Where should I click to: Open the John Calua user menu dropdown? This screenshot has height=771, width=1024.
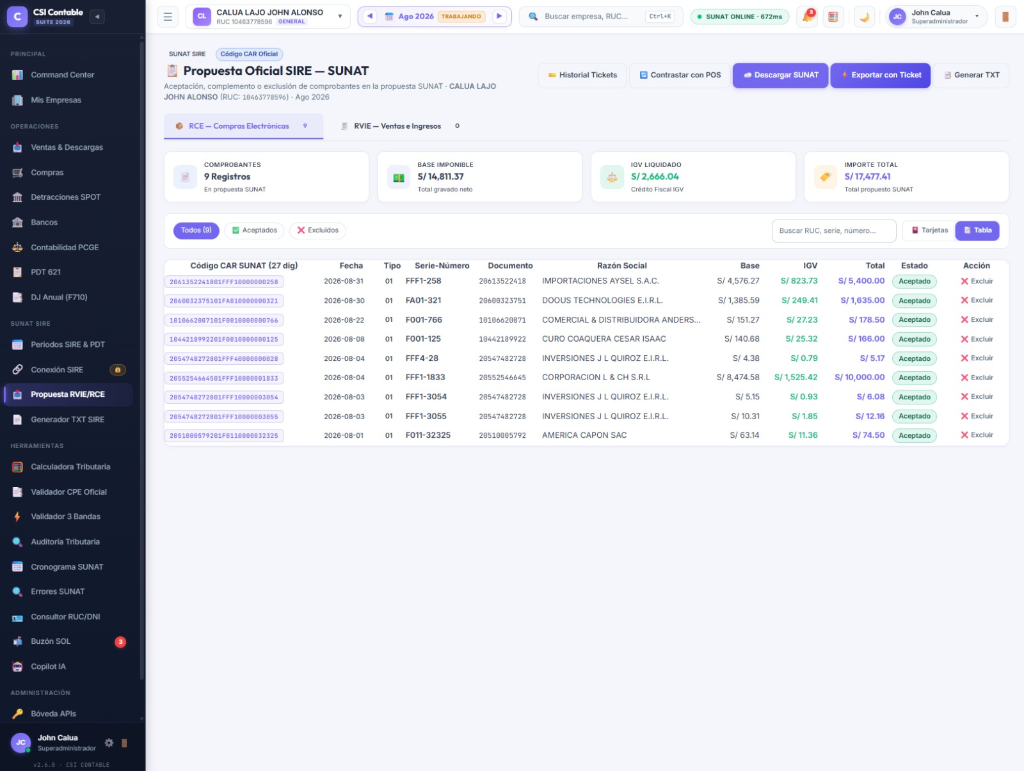pos(936,17)
